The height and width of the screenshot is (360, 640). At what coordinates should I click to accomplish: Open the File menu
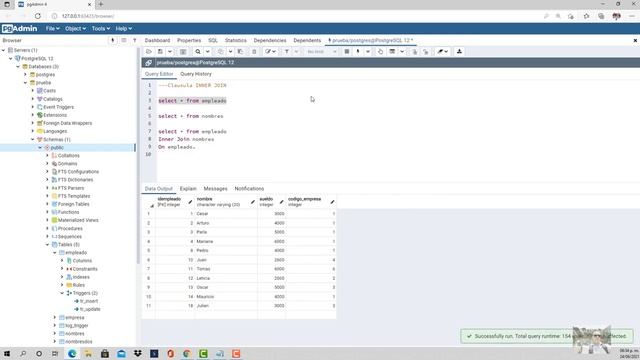pyautogui.click(x=52, y=29)
